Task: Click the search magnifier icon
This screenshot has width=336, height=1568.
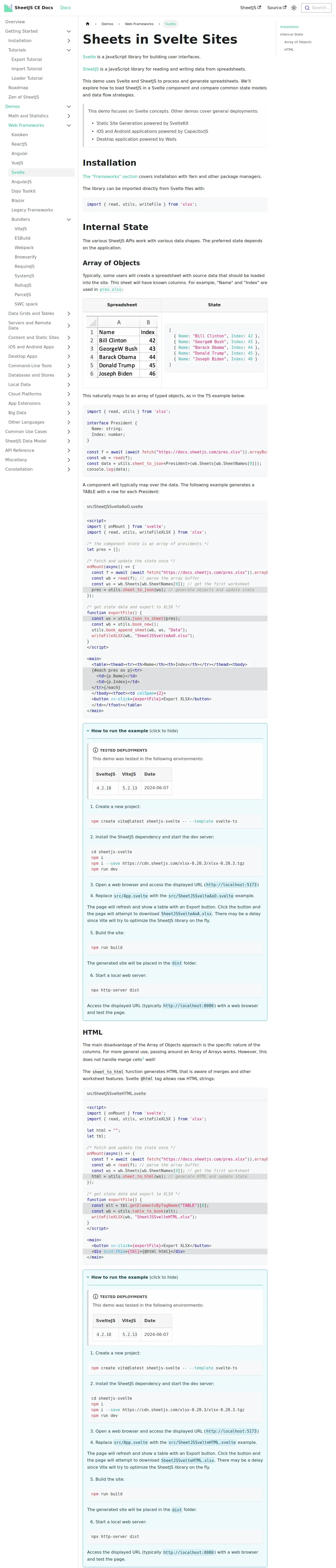Action: pos(307,8)
